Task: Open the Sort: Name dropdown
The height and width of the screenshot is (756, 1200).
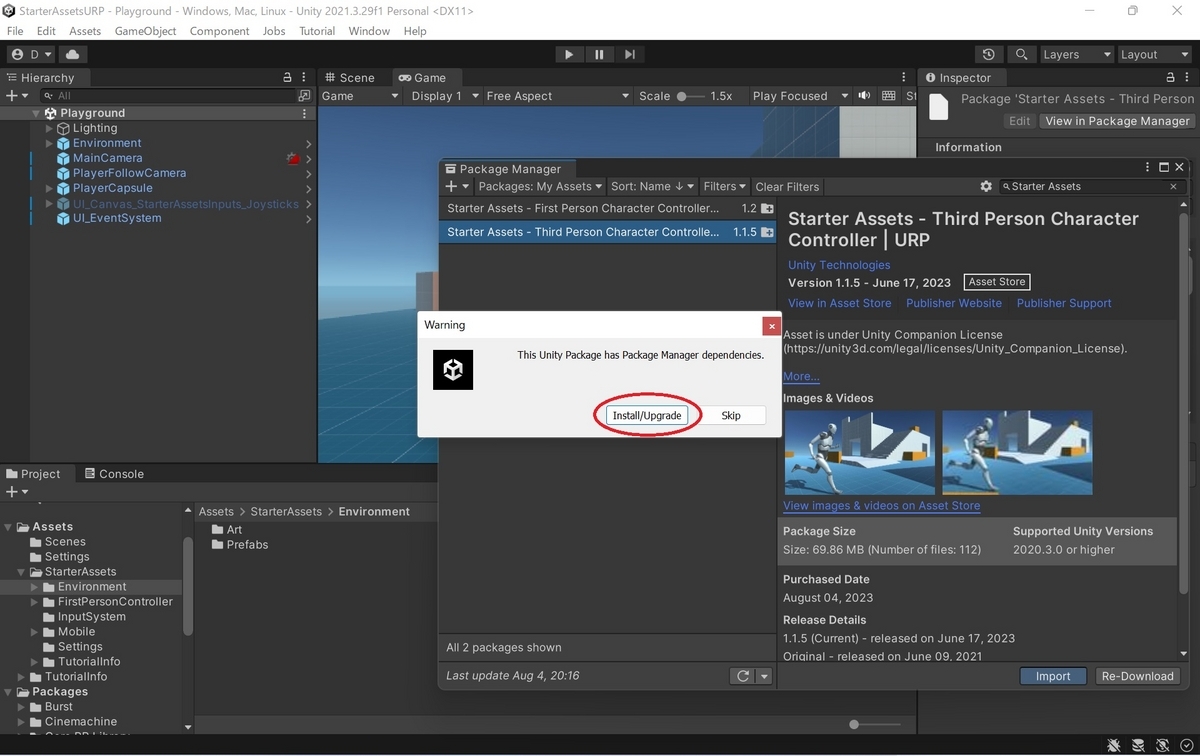Action: click(652, 186)
